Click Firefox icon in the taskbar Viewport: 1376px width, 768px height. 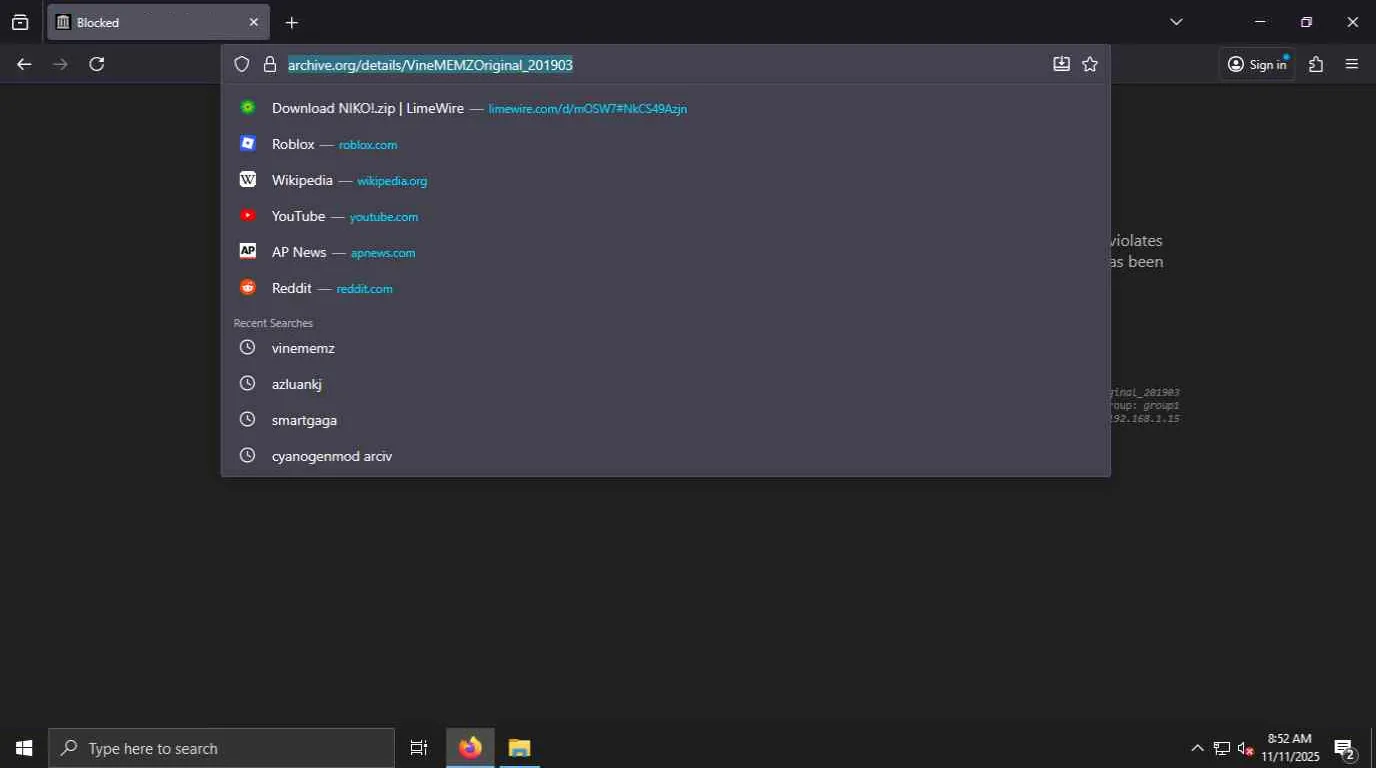pyautogui.click(x=470, y=748)
